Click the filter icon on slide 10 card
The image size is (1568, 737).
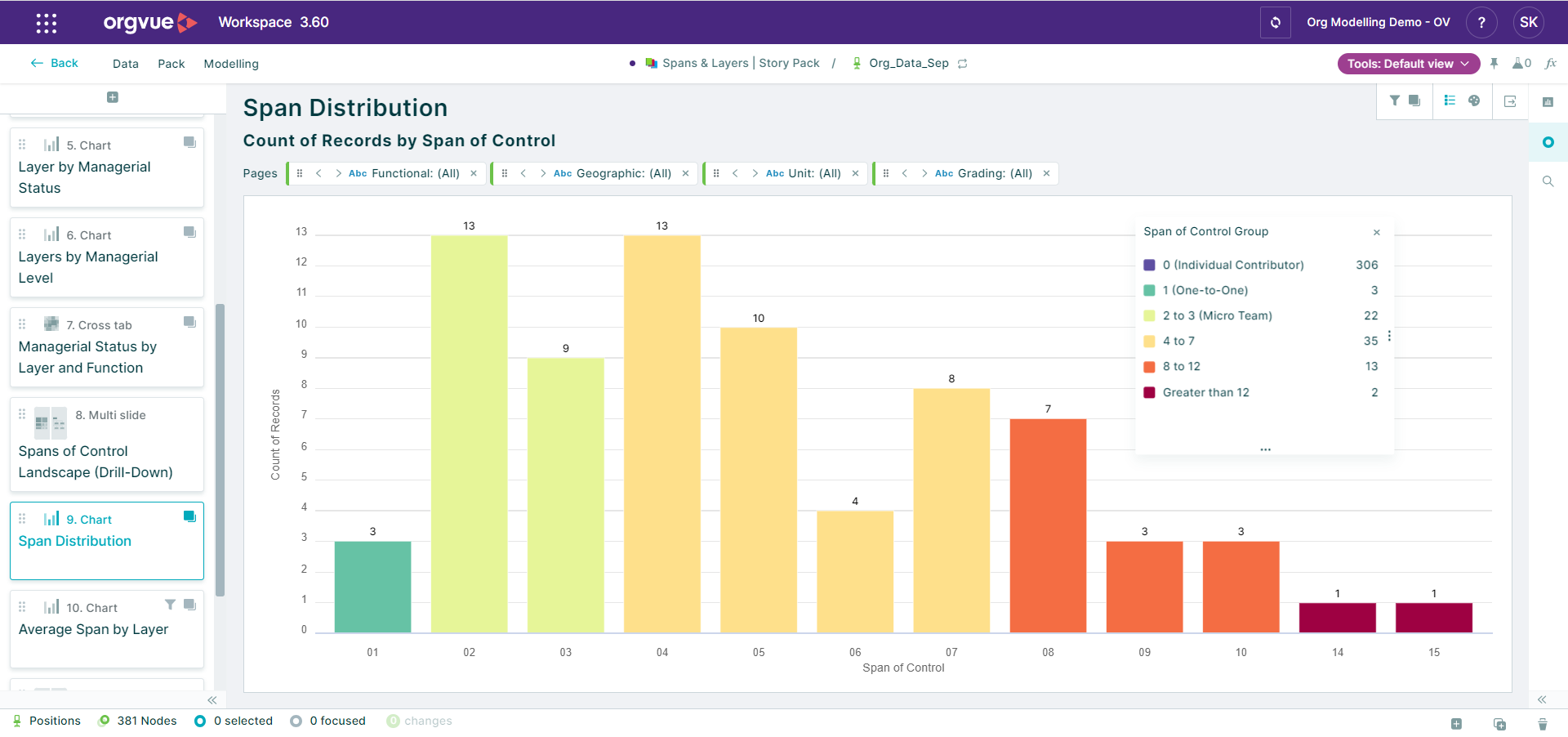pos(170,605)
